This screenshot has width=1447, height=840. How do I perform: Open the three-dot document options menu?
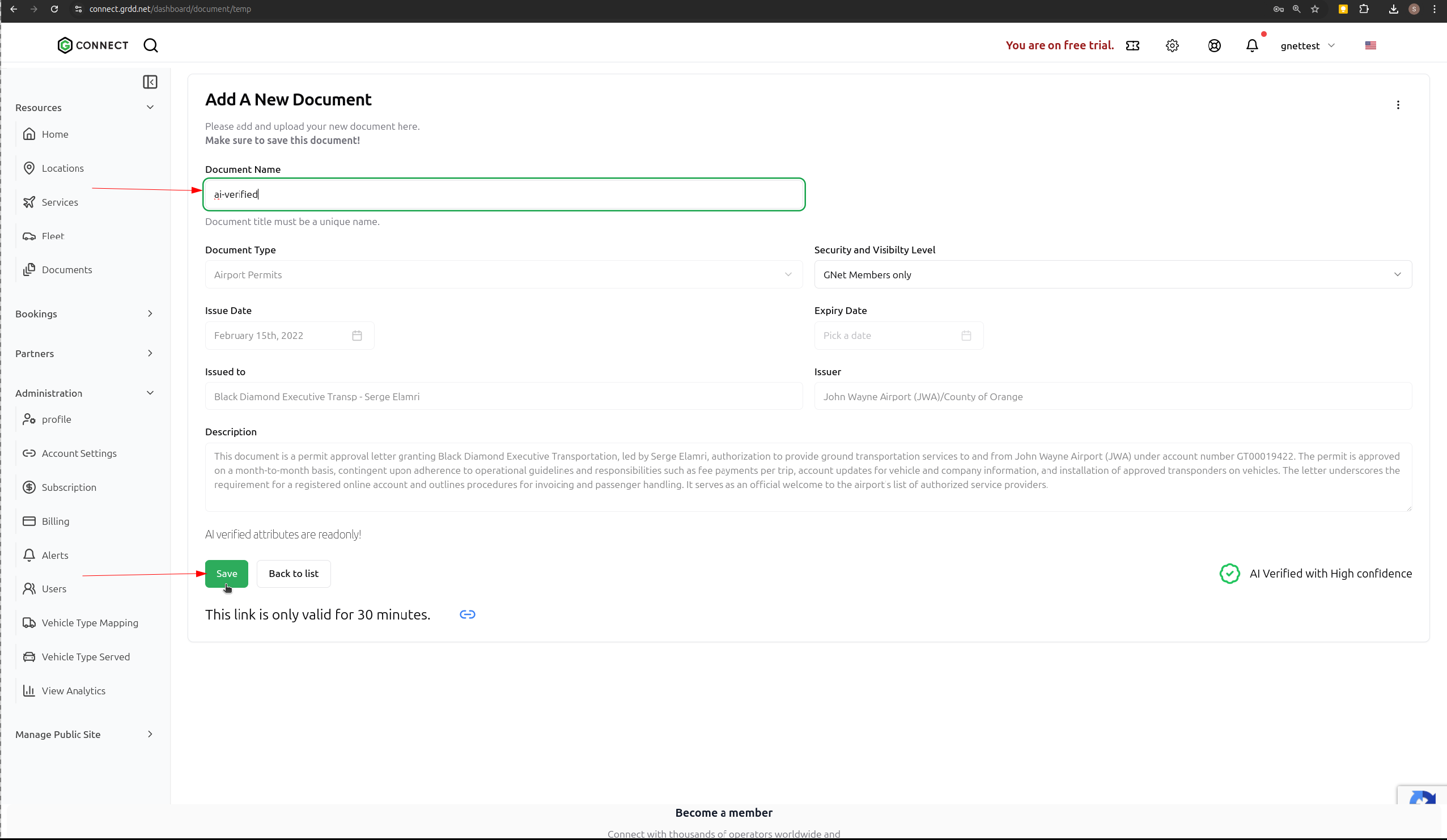[1398, 105]
